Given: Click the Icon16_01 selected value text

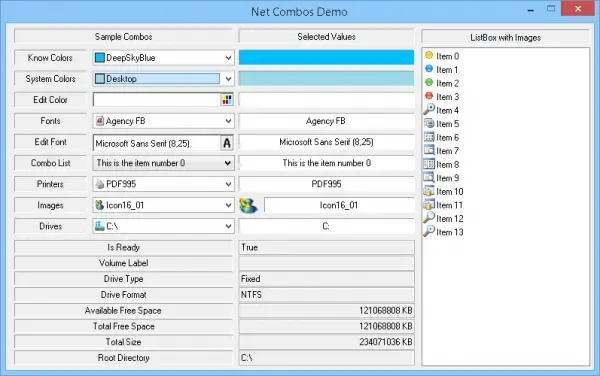Looking at the screenshot, I should pyautogui.click(x=339, y=205).
